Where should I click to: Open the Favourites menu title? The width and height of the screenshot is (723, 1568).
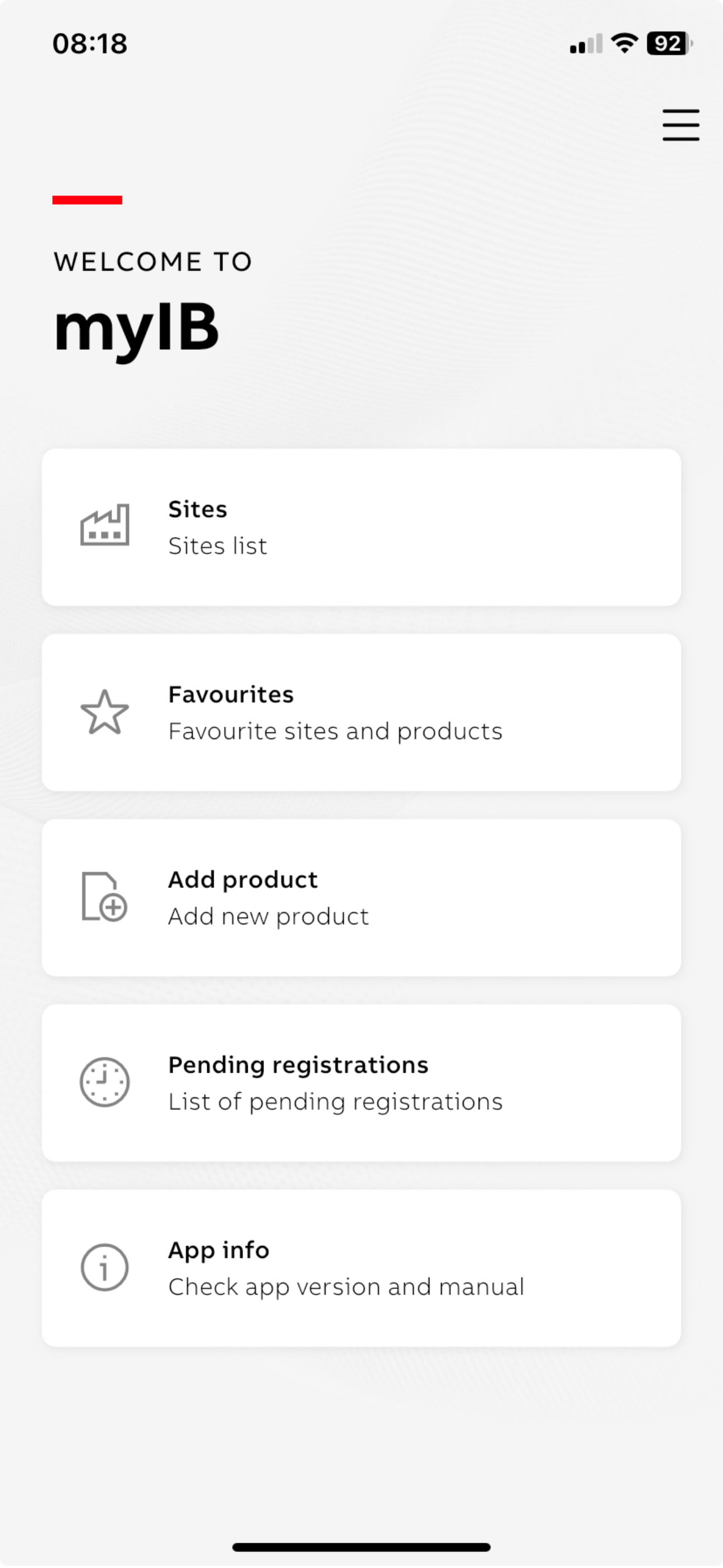(231, 694)
